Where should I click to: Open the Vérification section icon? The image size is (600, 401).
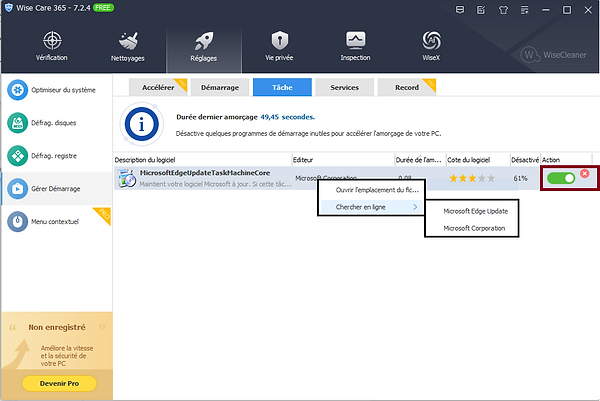(x=52, y=40)
